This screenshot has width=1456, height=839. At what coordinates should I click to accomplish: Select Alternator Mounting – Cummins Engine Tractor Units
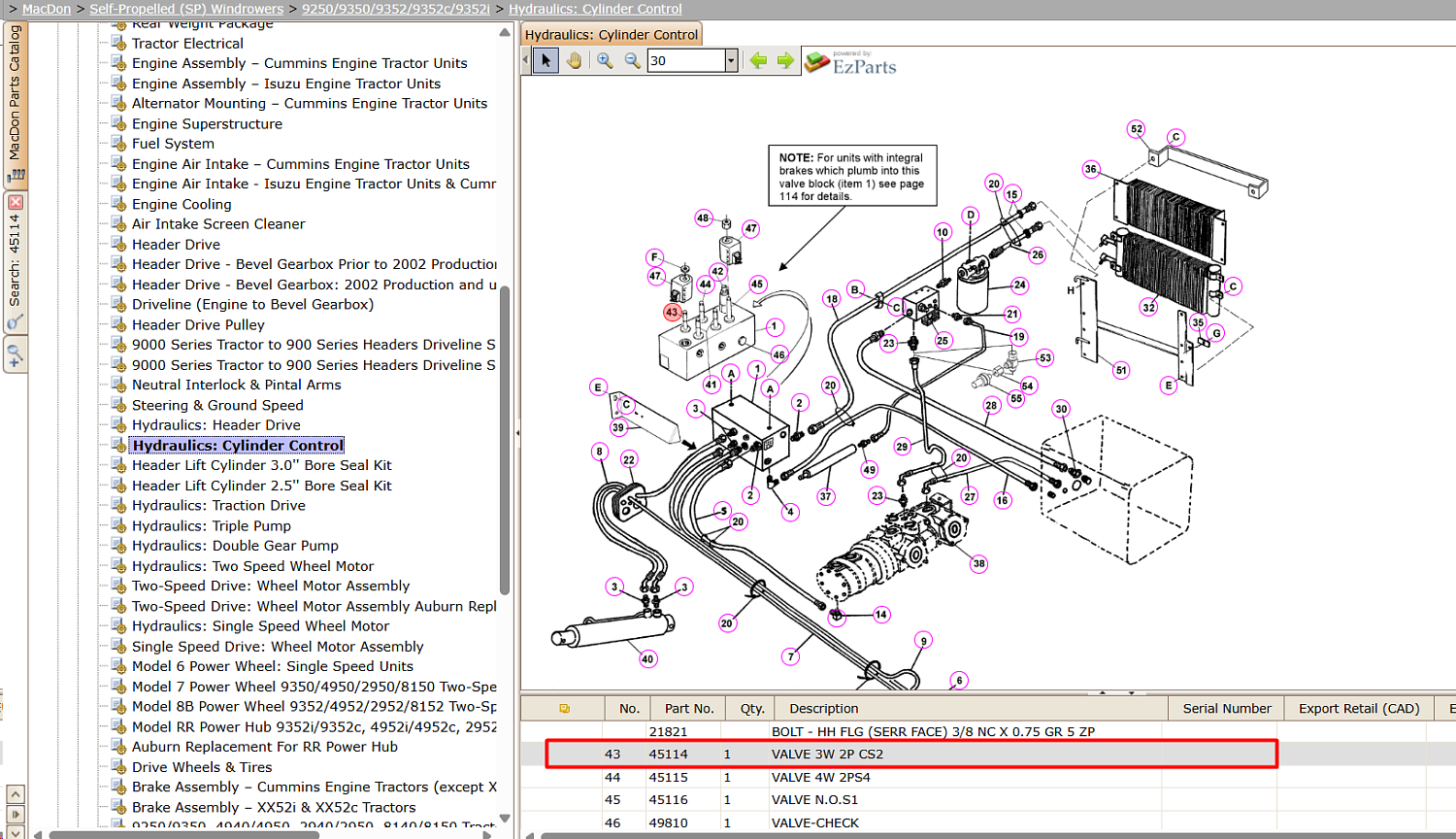pyautogui.click(x=310, y=103)
